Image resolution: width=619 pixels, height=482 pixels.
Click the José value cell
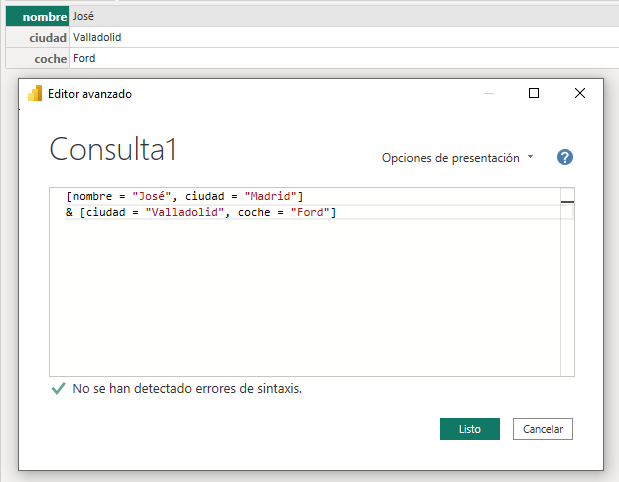(x=344, y=17)
